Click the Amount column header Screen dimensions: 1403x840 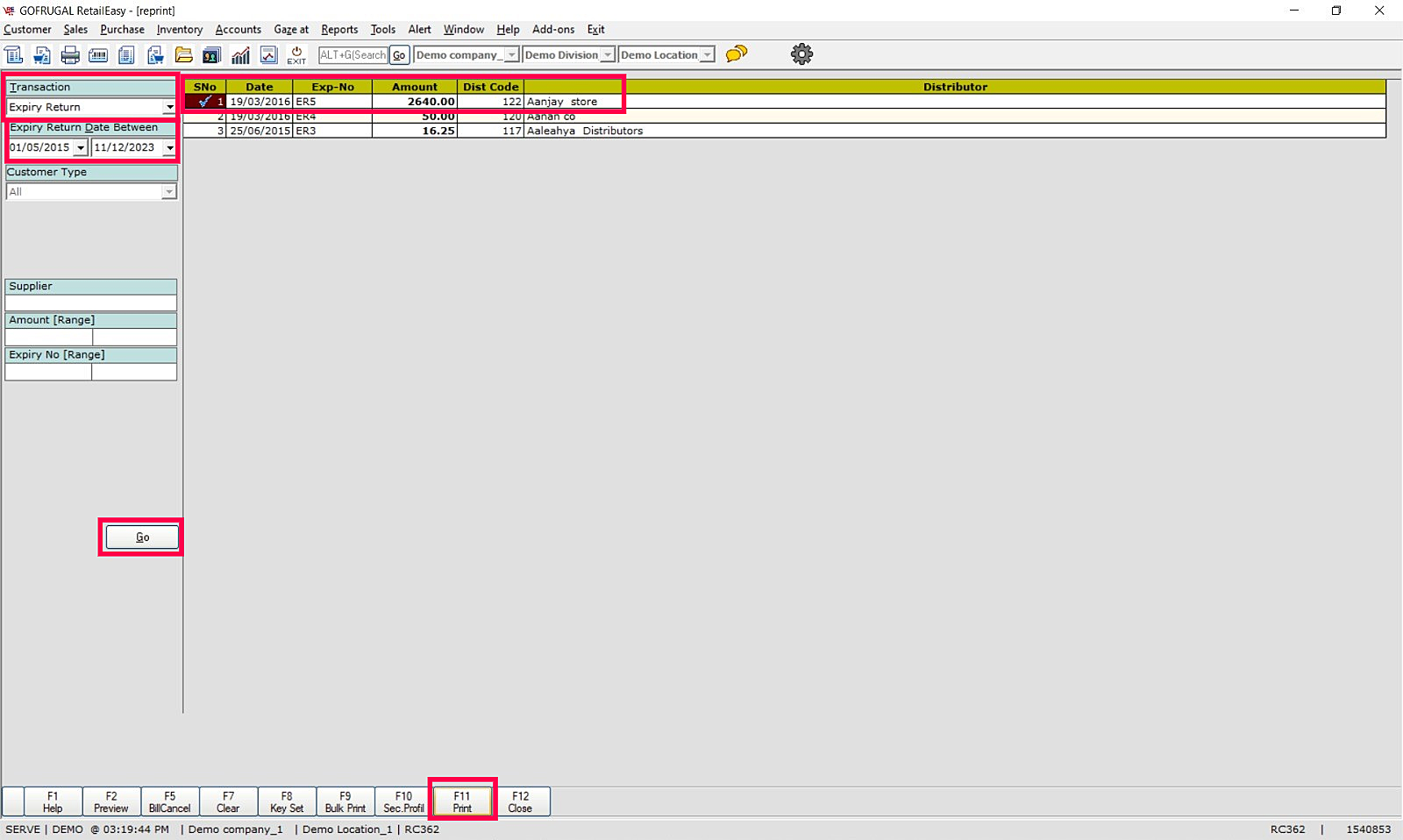415,87
